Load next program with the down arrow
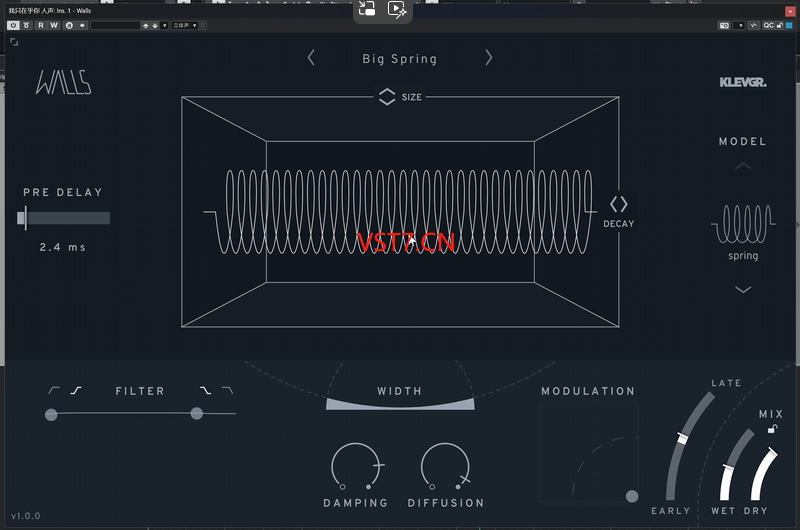Viewport: 800px width, 530px height. click(155, 25)
